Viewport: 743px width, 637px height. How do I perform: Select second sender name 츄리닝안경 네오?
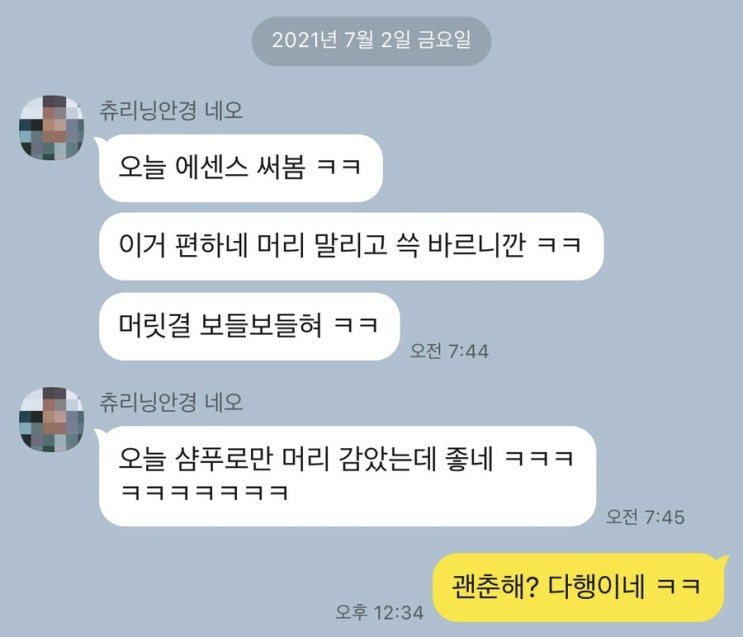[x=171, y=402]
